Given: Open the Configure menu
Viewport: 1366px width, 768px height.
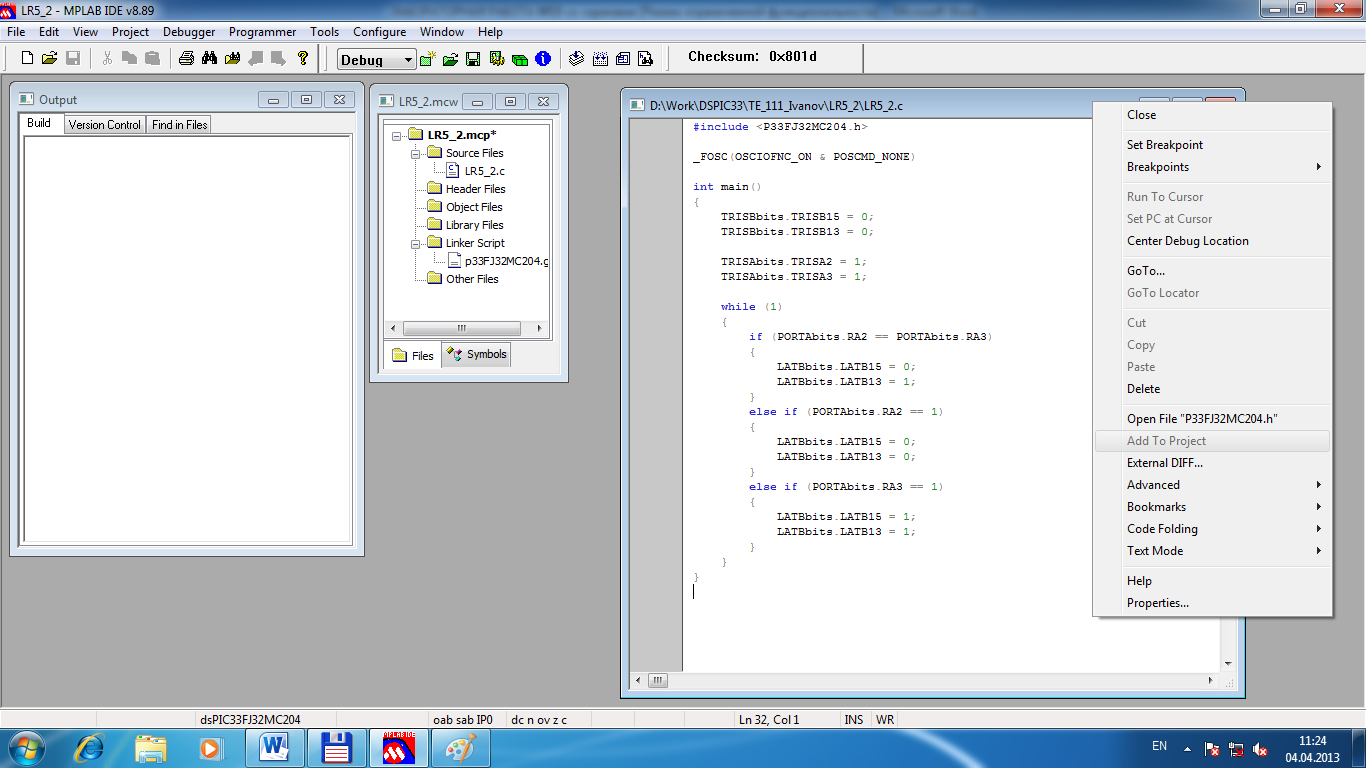Looking at the screenshot, I should tap(379, 32).
